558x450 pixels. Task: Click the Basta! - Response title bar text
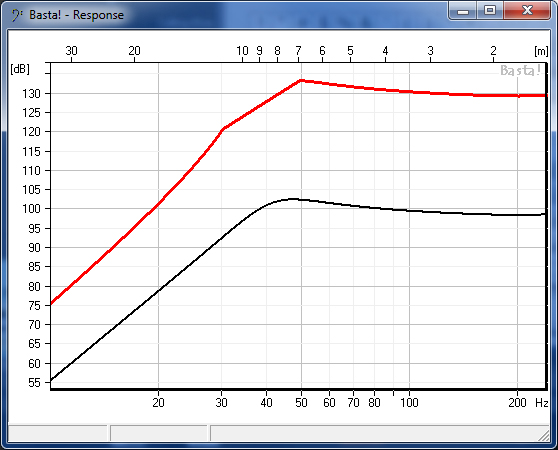point(77,15)
